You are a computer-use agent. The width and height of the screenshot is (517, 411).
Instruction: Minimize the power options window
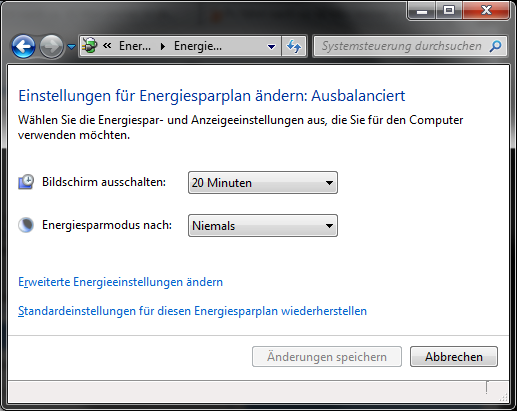point(422,11)
